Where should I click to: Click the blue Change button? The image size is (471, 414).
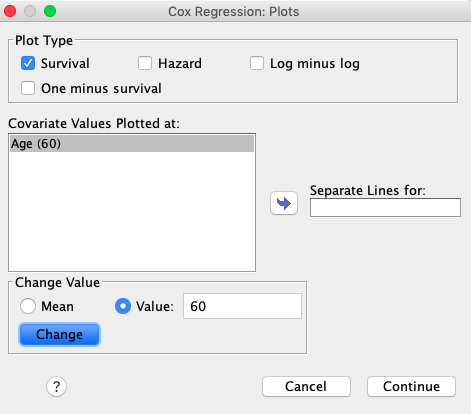[60, 334]
